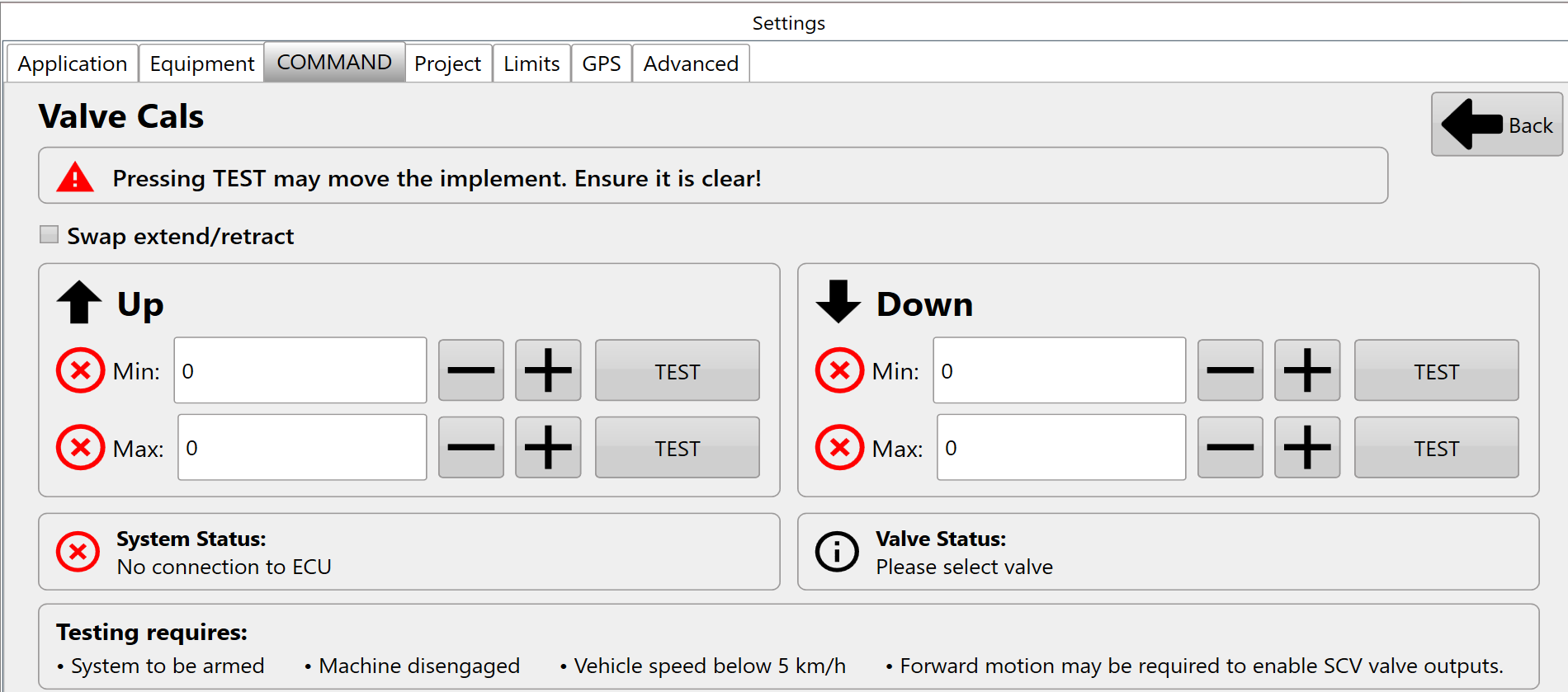Focus the Up Max input field

(302, 447)
